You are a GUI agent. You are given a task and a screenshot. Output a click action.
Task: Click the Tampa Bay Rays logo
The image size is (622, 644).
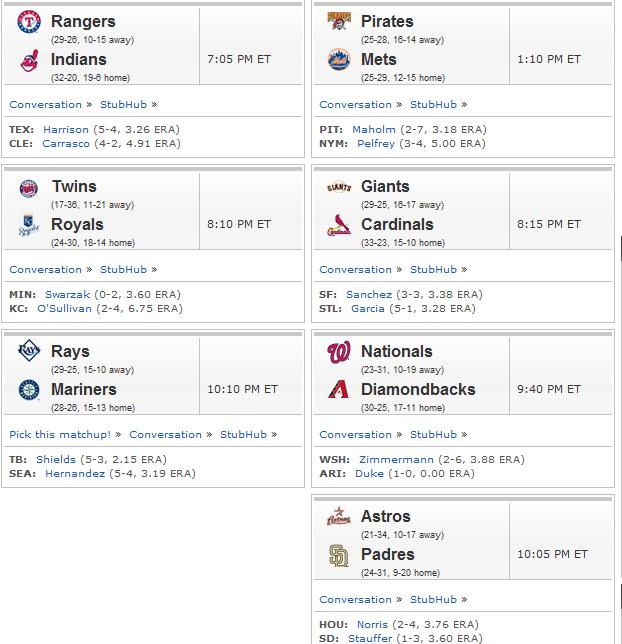29,350
